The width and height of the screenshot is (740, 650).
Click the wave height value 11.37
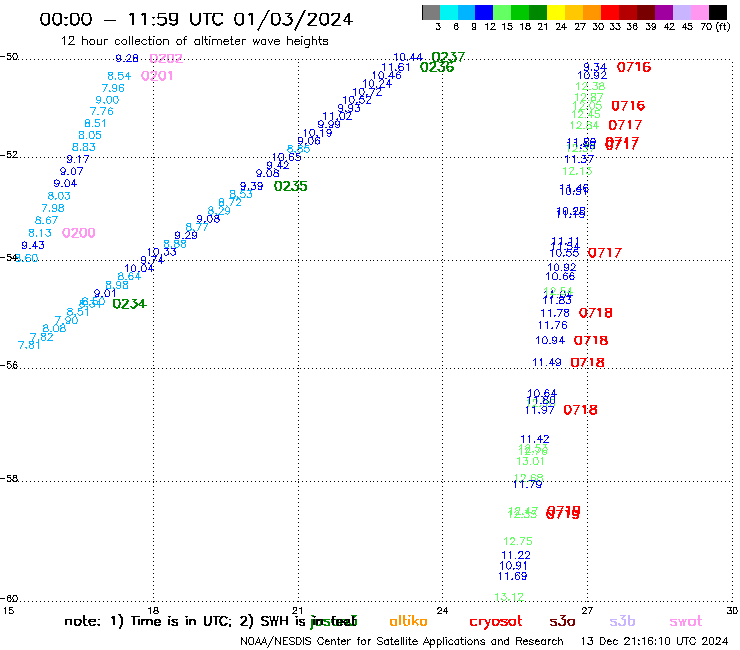tap(579, 160)
